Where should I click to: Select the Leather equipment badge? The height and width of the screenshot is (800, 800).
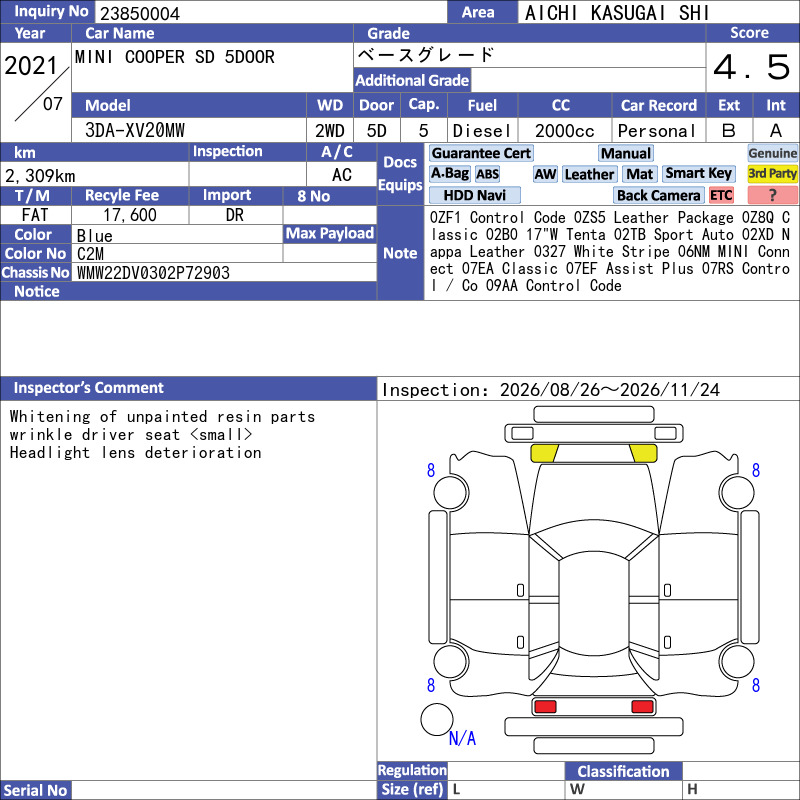589,174
